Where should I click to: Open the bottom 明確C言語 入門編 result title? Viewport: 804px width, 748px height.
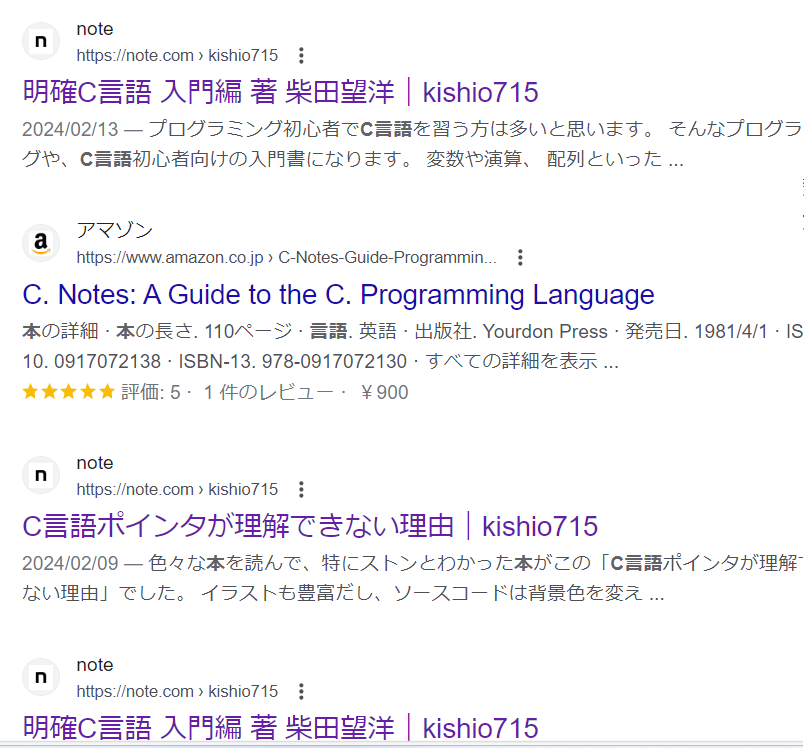point(280,727)
